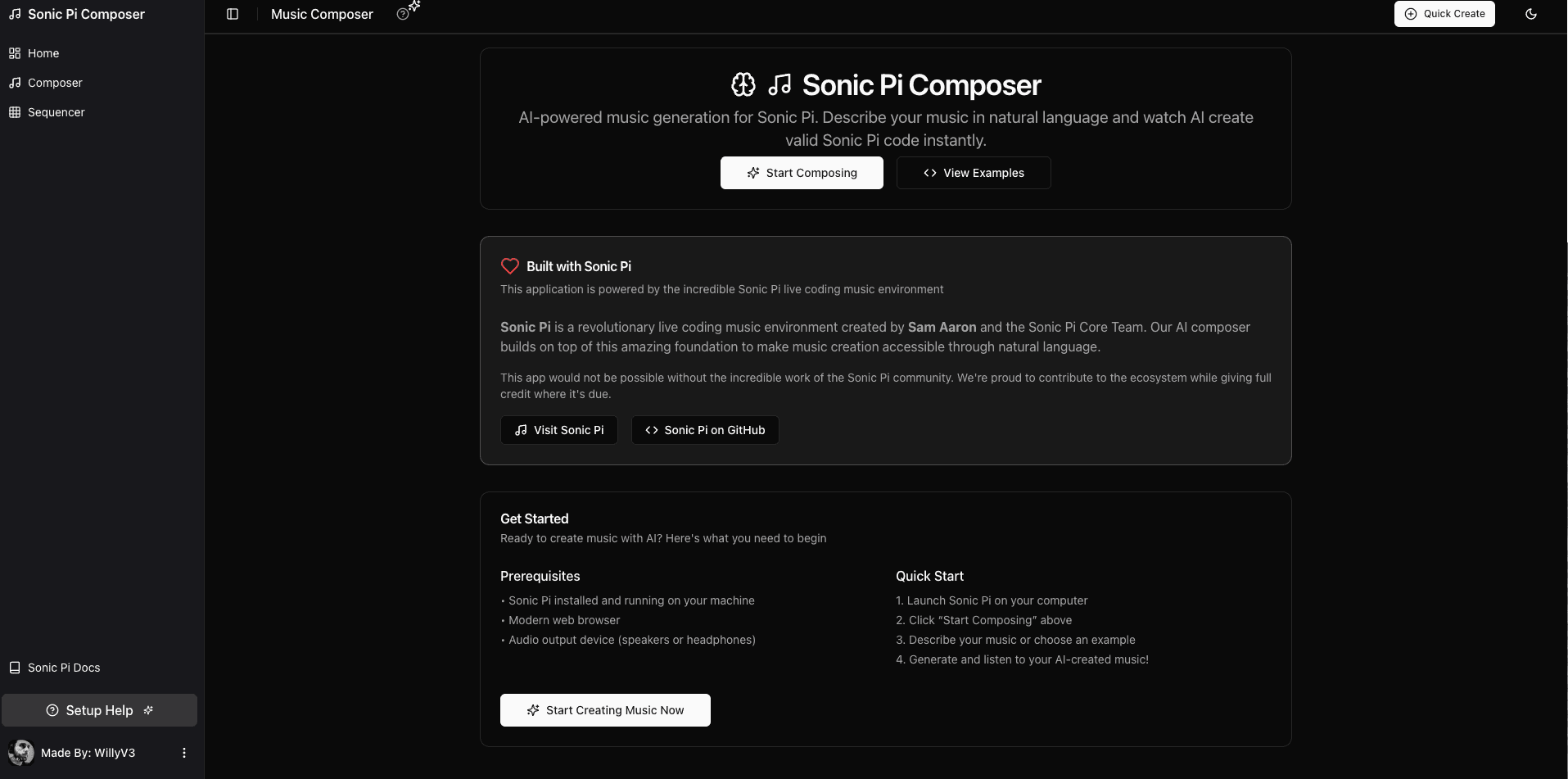Visit Sonic Pi website
The image size is (1568, 779).
(x=558, y=429)
